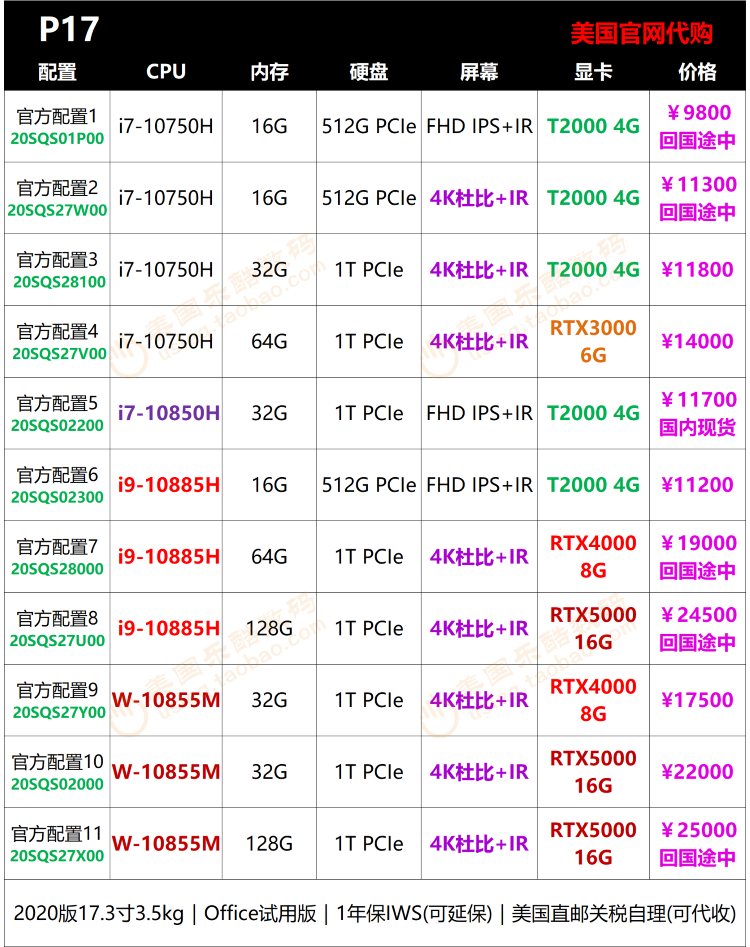The height and width of the screenshot is (947, 750).
Task: Select the CPU column header
Action: [x=166, y=72]
